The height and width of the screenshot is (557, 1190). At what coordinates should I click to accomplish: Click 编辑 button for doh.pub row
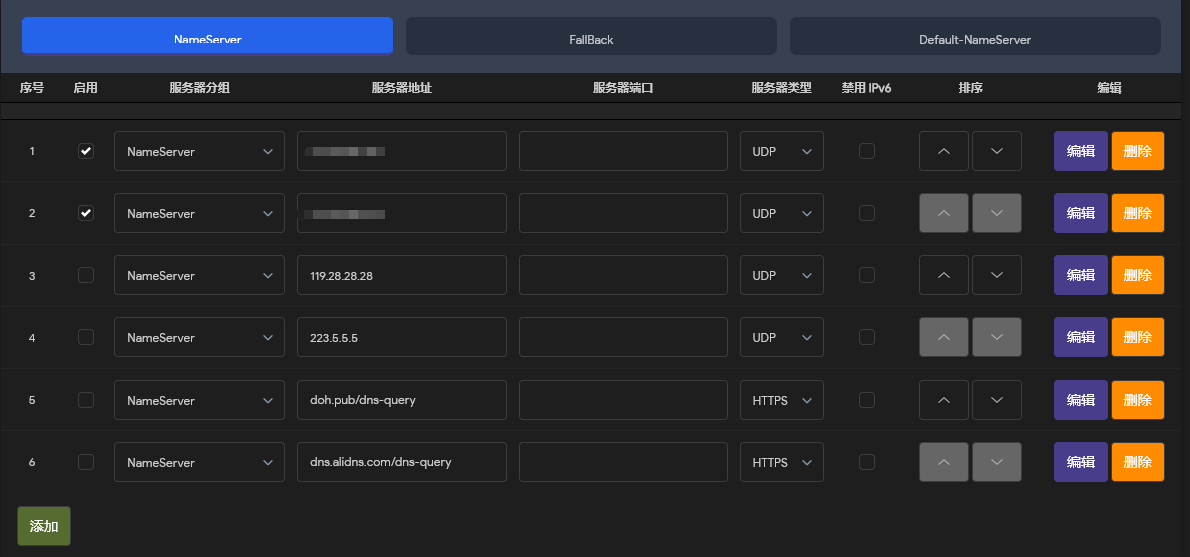[x=1081, y=400]
